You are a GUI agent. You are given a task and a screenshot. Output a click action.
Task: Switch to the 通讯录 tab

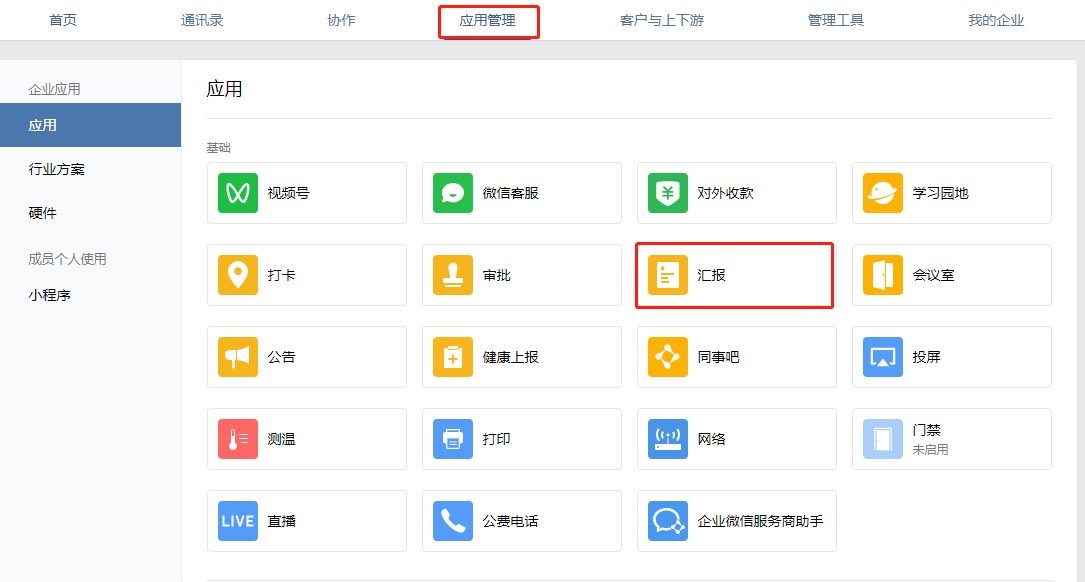pyautogui.click(x=202, y=20)
